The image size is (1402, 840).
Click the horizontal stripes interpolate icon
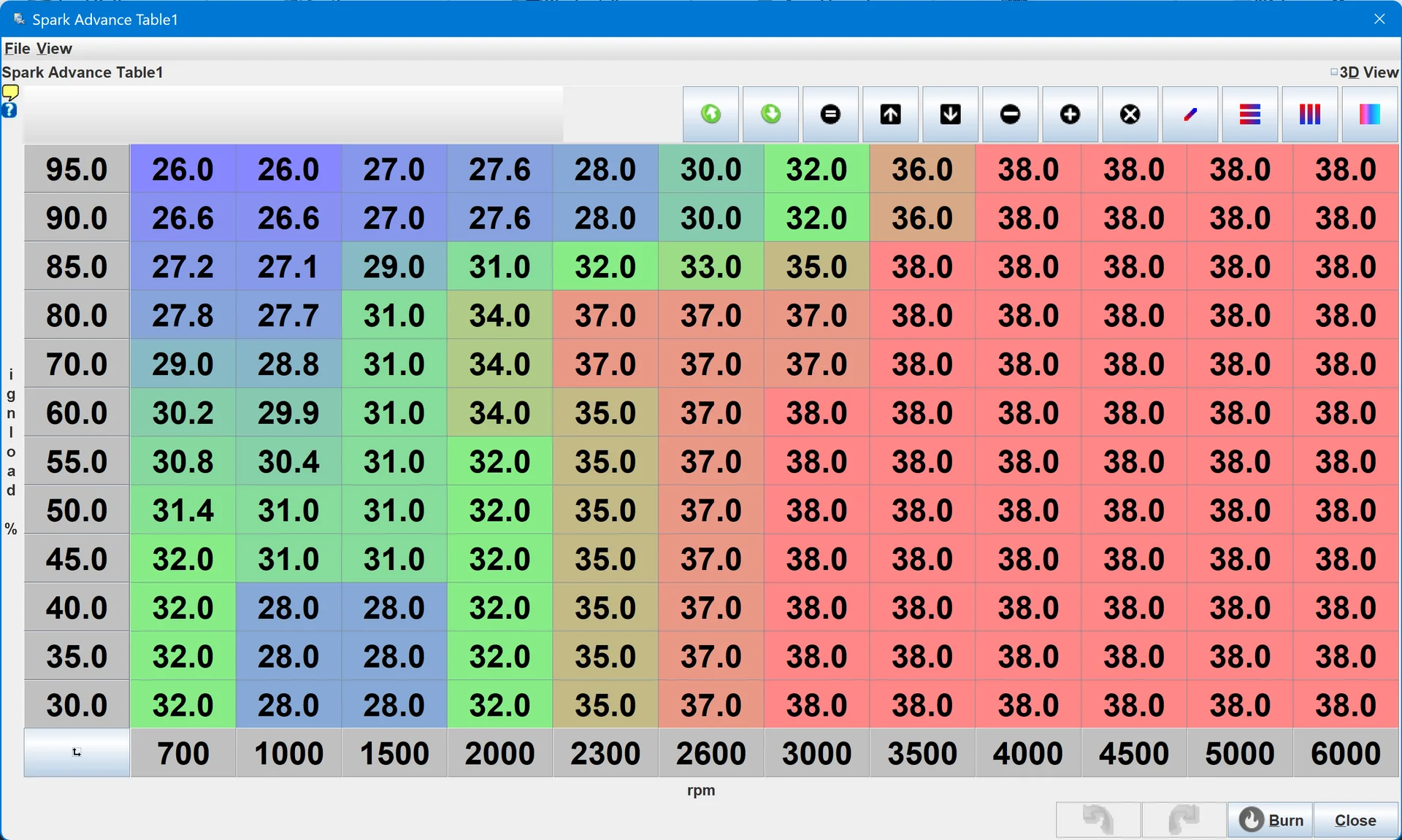[x=1249, y=115]
